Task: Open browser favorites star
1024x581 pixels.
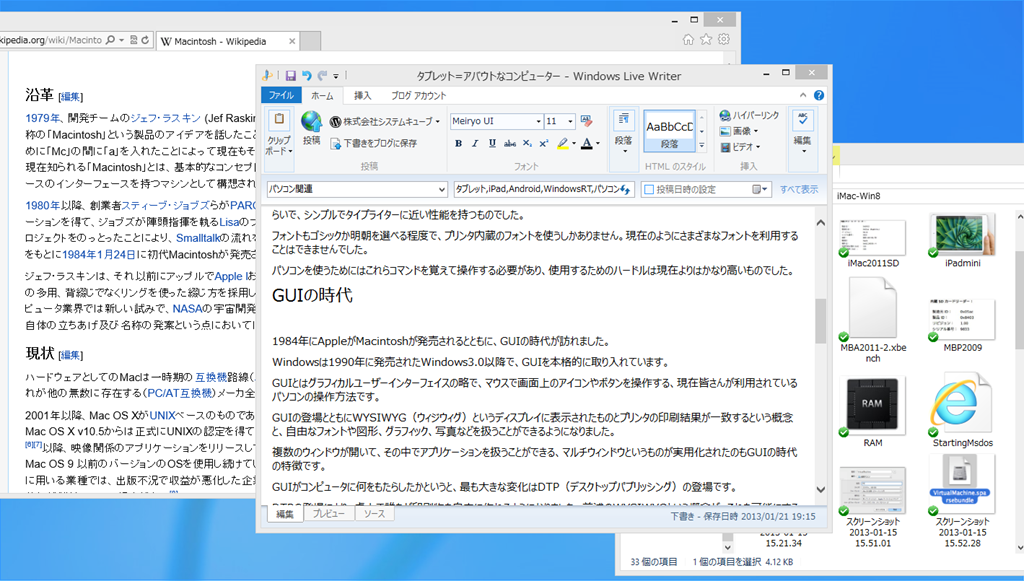Action: coord(706,39)
